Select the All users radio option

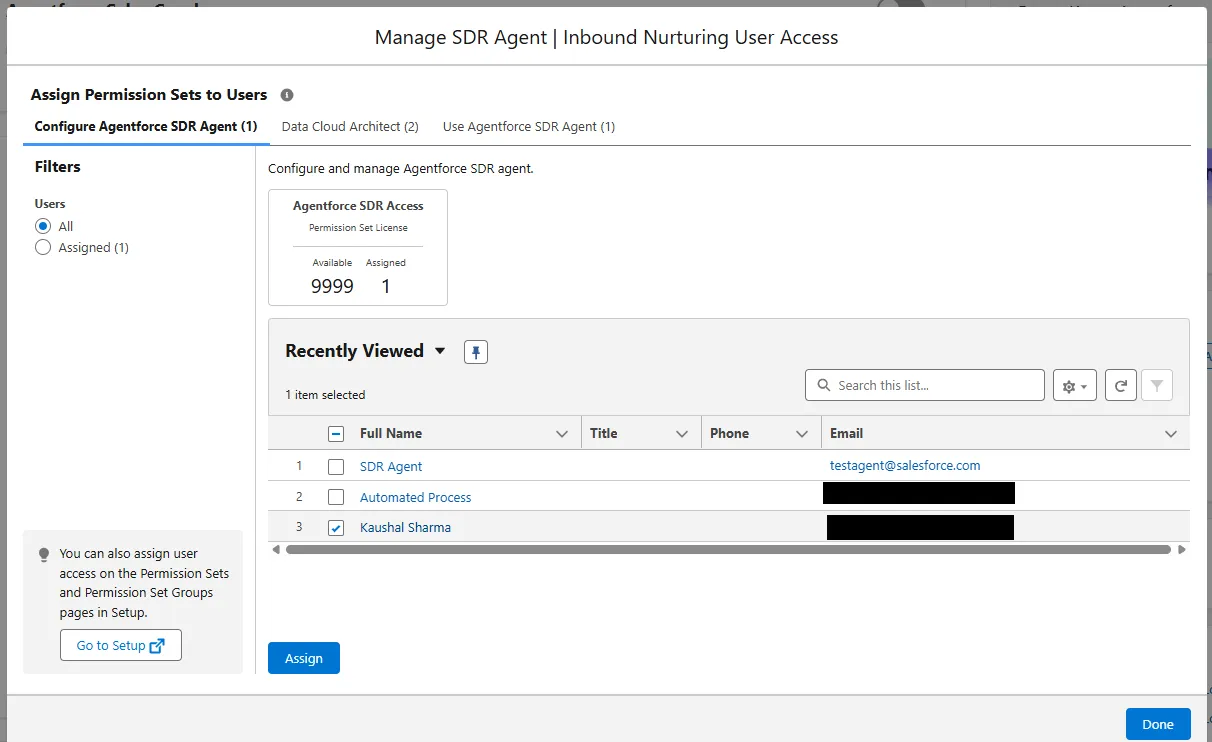click(43, 227)
